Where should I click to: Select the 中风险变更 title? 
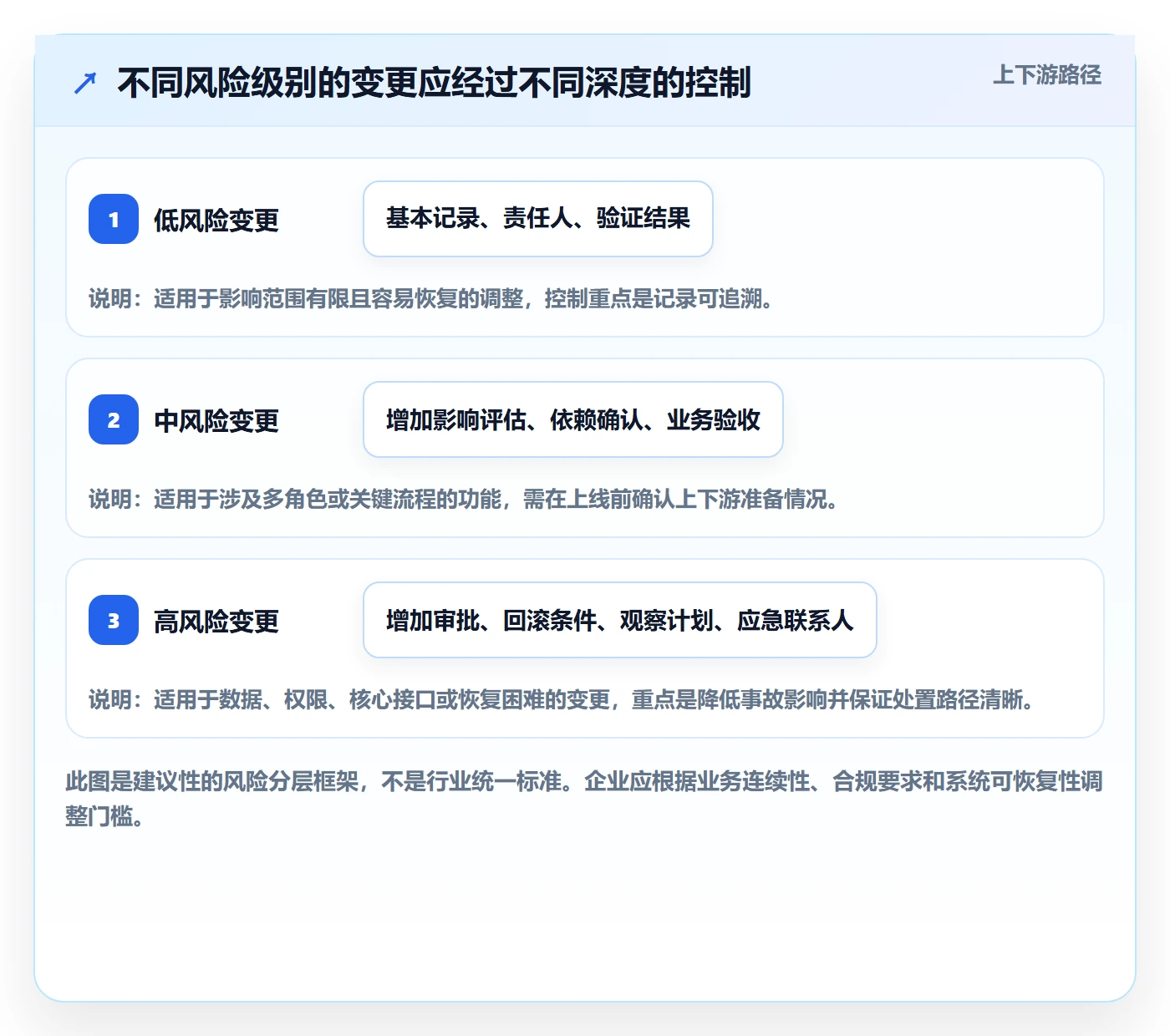[x=216, y=420]
